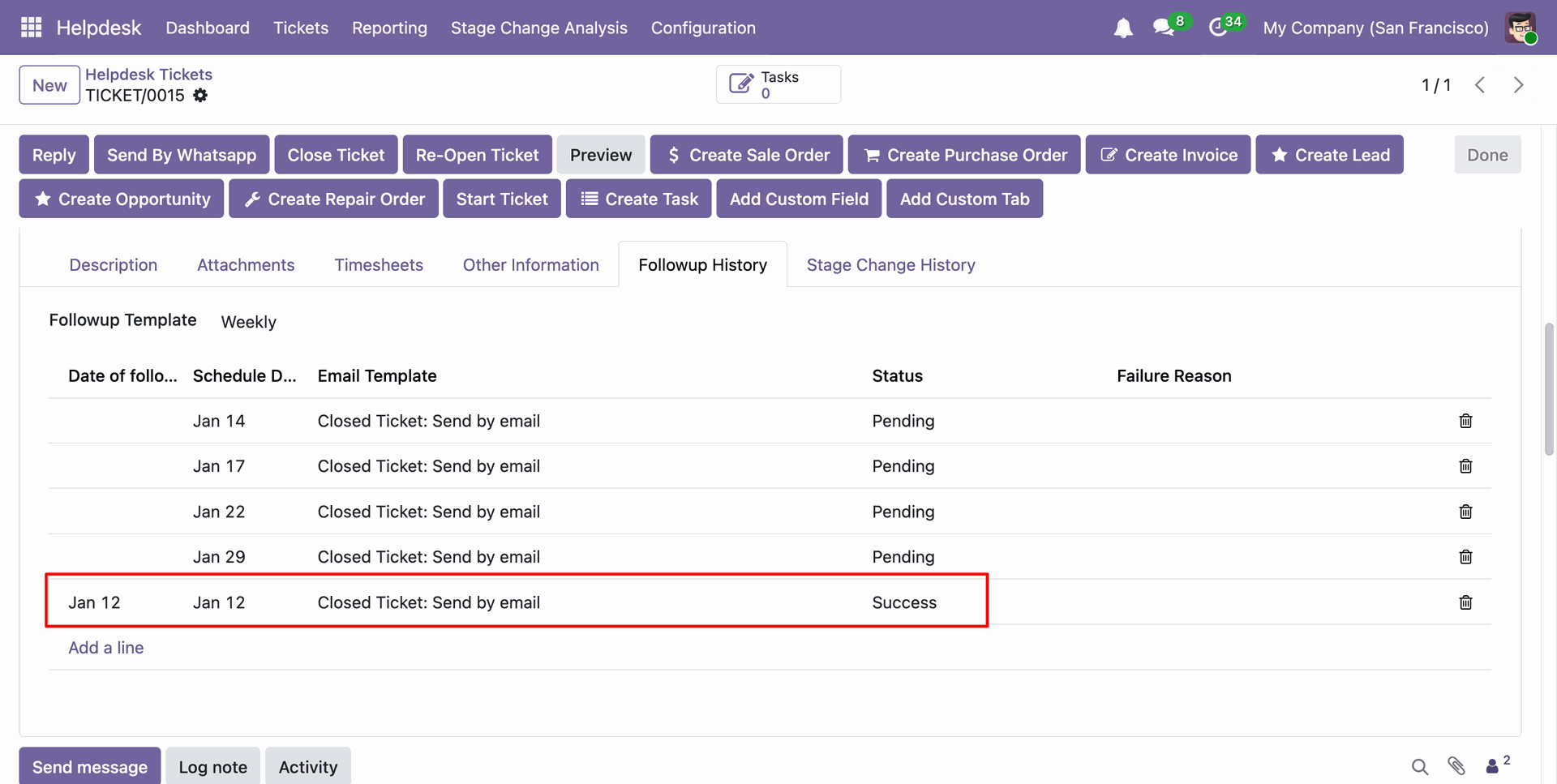The image size is (1557, 784).
Task: Open the company selector My Company
Action: (1375, 28)
